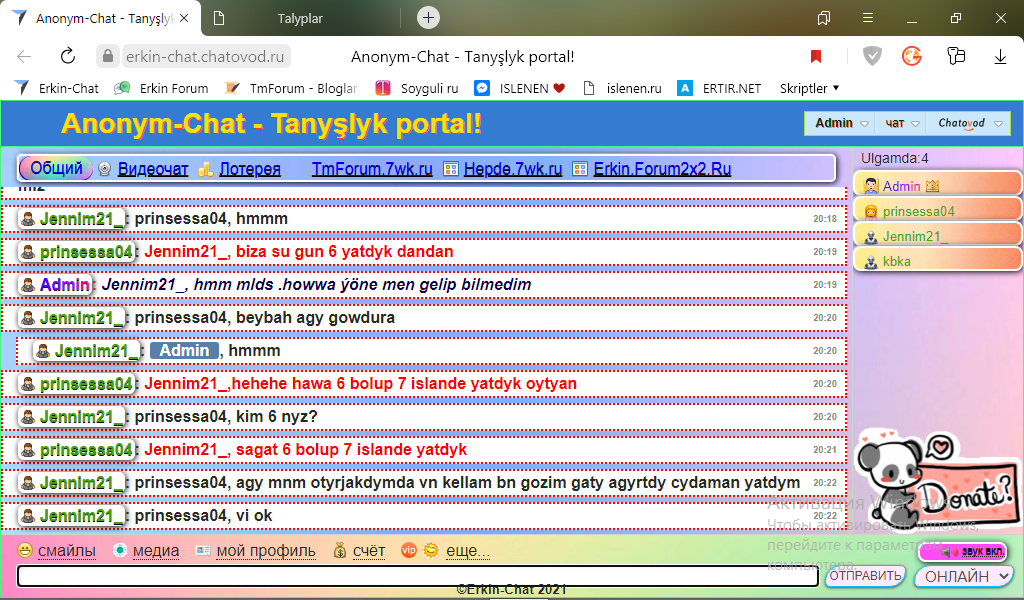Click the avatar icon beside kbka

[870, 262]
